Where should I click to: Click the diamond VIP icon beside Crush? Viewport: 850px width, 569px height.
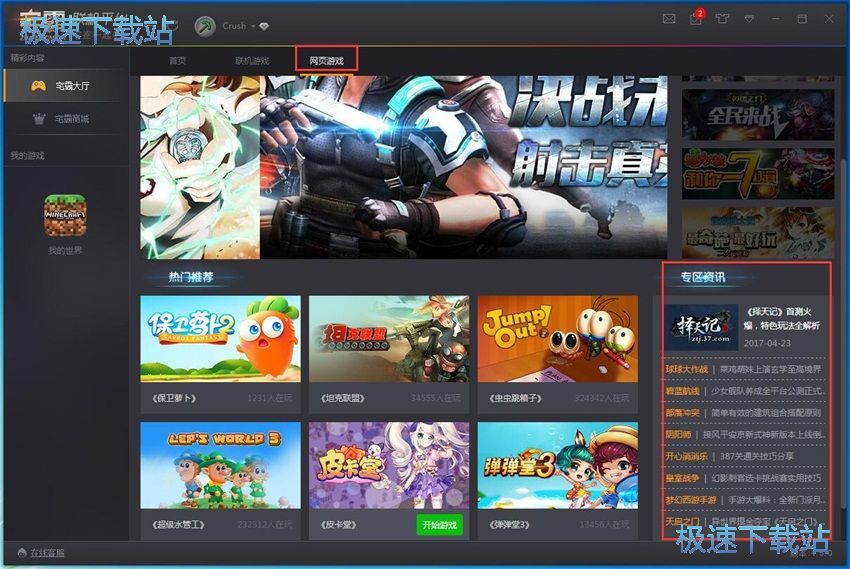click(x=264, y=26)
